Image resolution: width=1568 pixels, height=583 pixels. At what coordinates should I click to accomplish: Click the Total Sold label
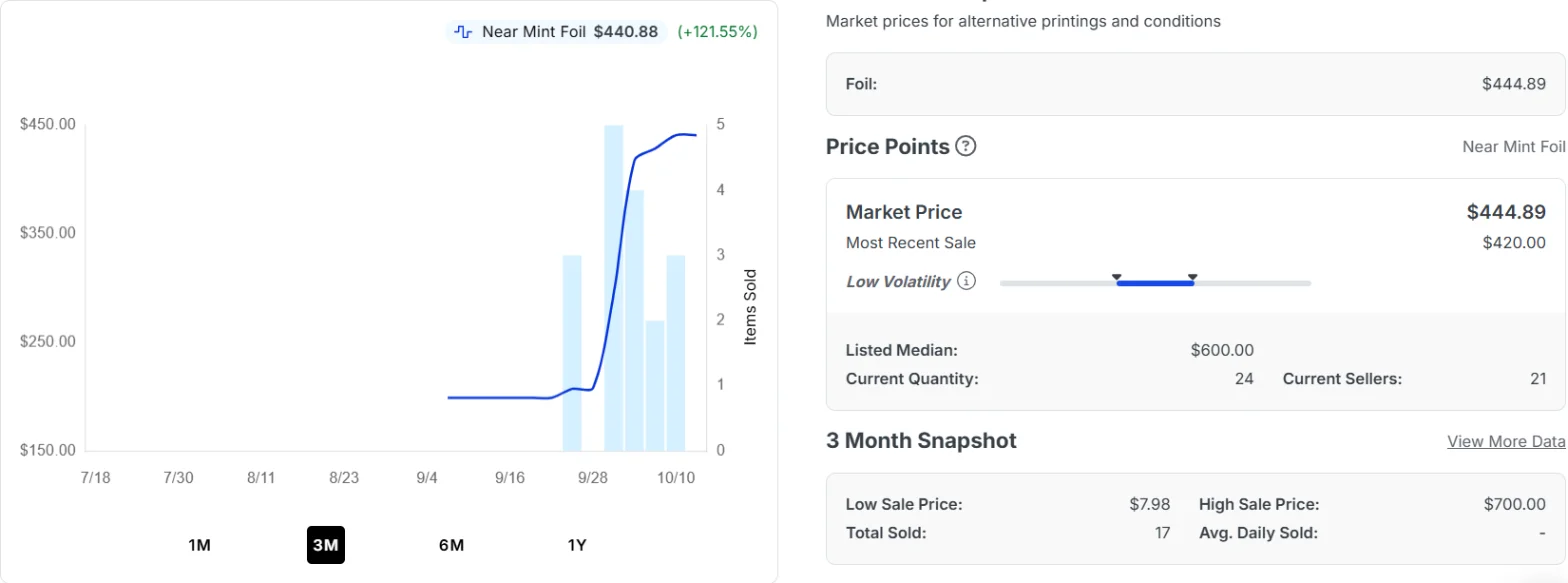pyautogui.click(x=886, y=533)
